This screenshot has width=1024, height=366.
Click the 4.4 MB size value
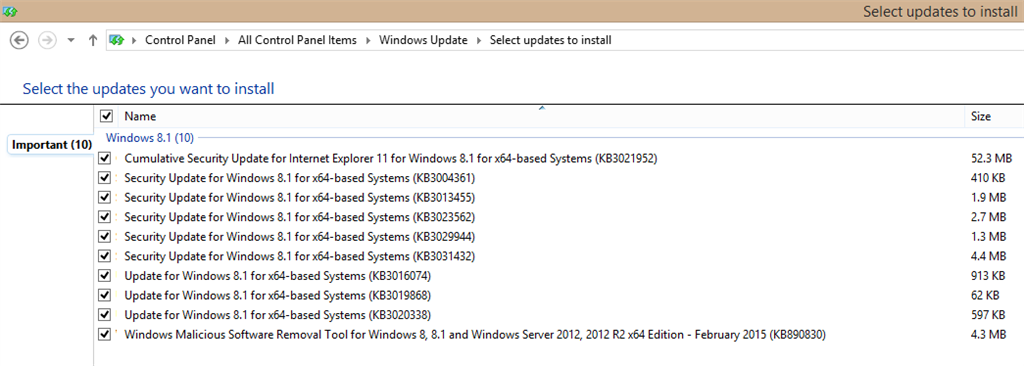click(988, 256)
